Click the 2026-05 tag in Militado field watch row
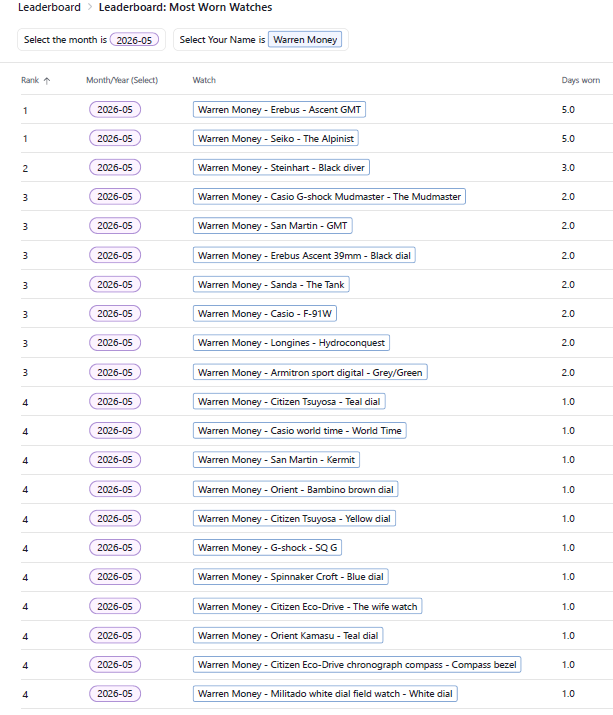Image resolution: width=613 pixels, height=715 pixels. [x=115, y=694]
